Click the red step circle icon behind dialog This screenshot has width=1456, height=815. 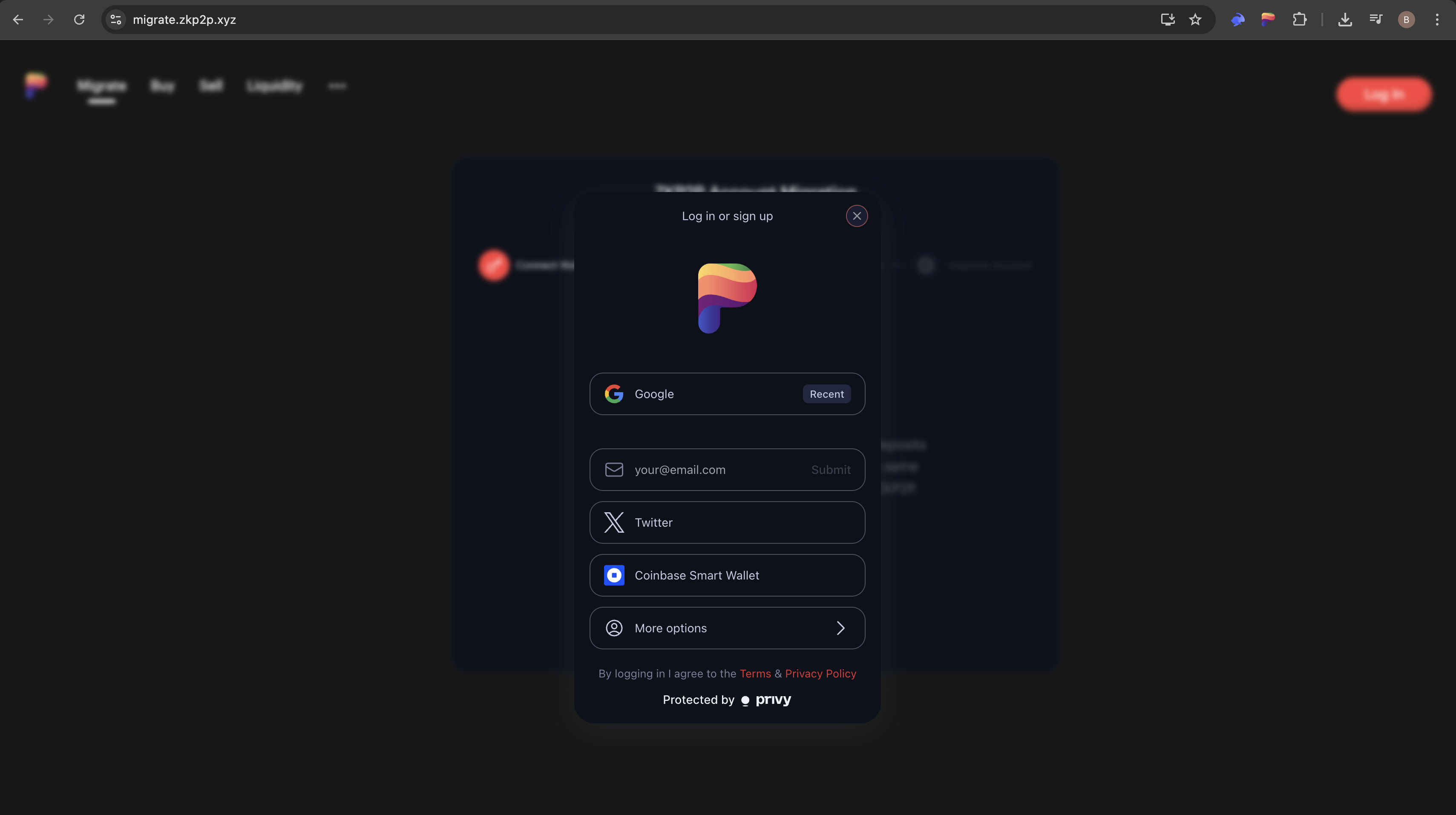coord(494,265)
